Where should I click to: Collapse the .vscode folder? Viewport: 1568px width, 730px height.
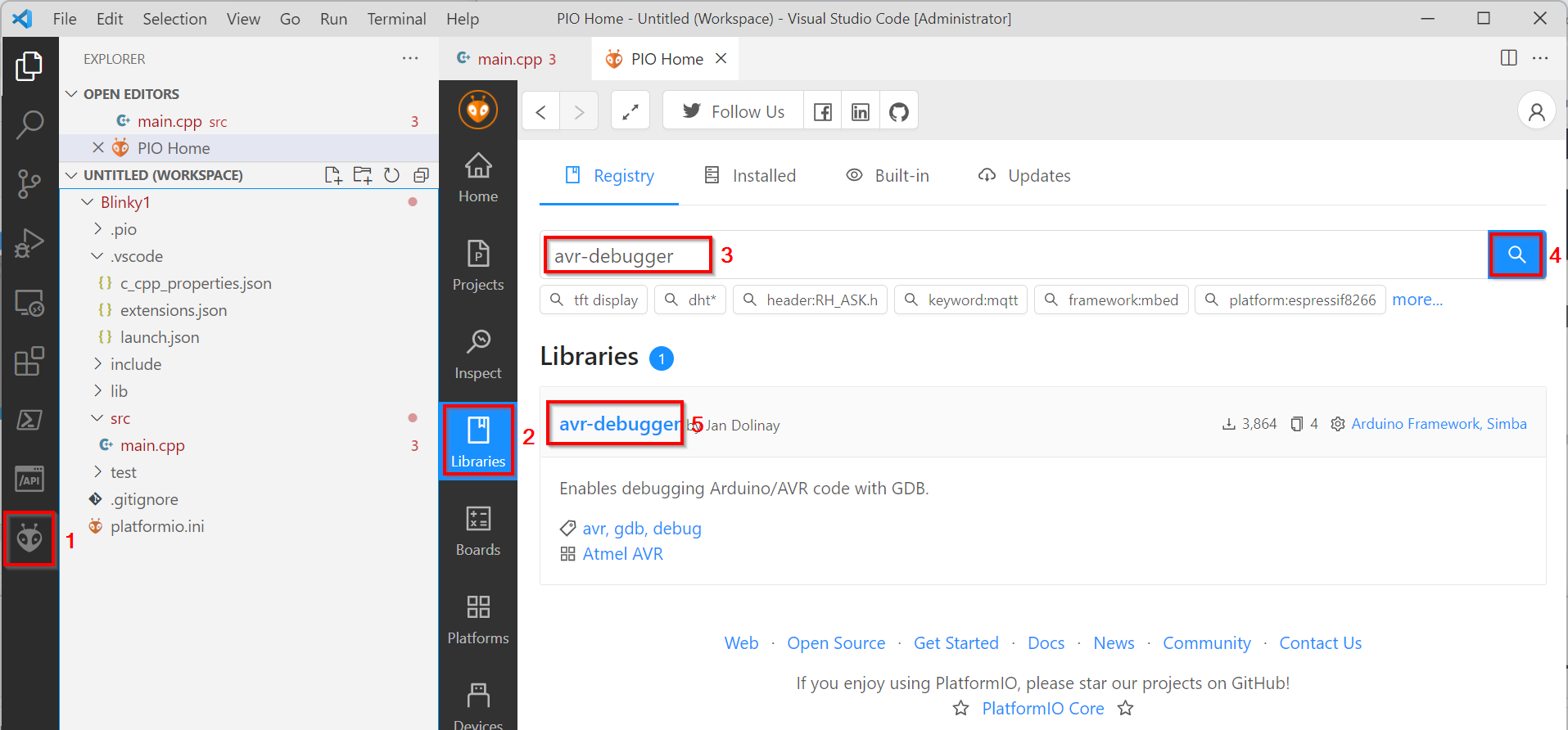point(97,256)
